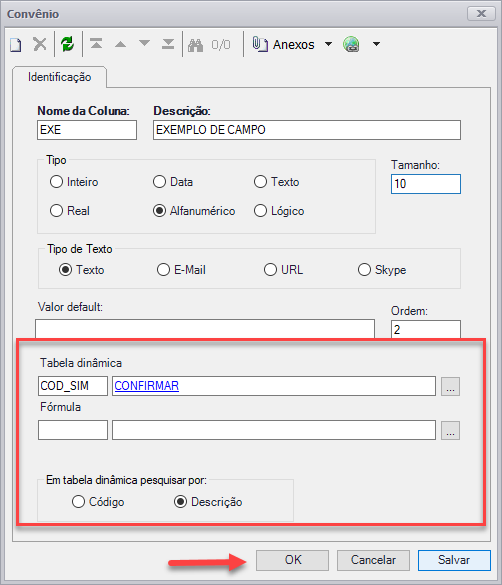
Task: Edit the COD_SIM dynamic table code
Action: [x=73, y=386]
